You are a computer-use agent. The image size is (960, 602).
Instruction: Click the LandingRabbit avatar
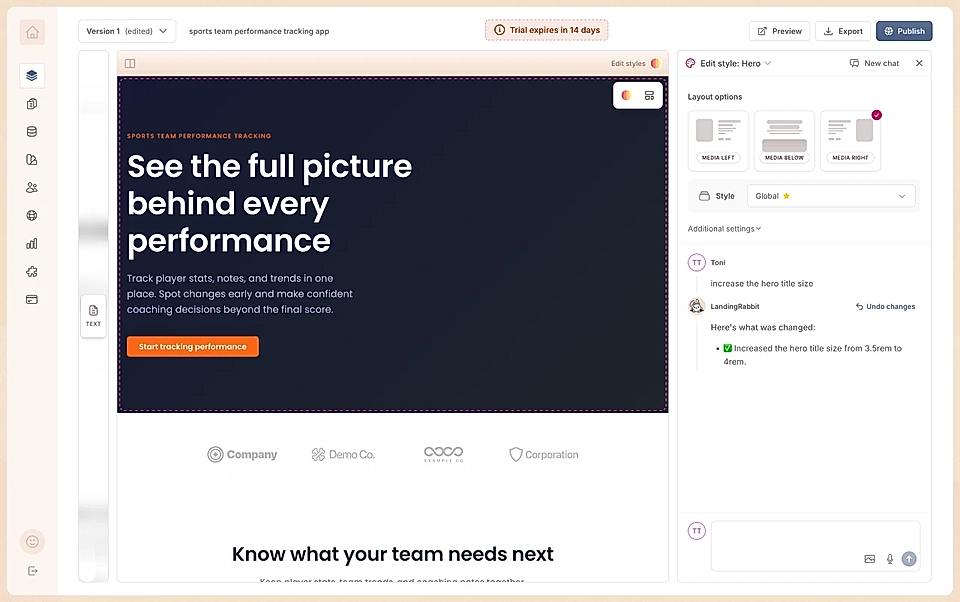697,306
